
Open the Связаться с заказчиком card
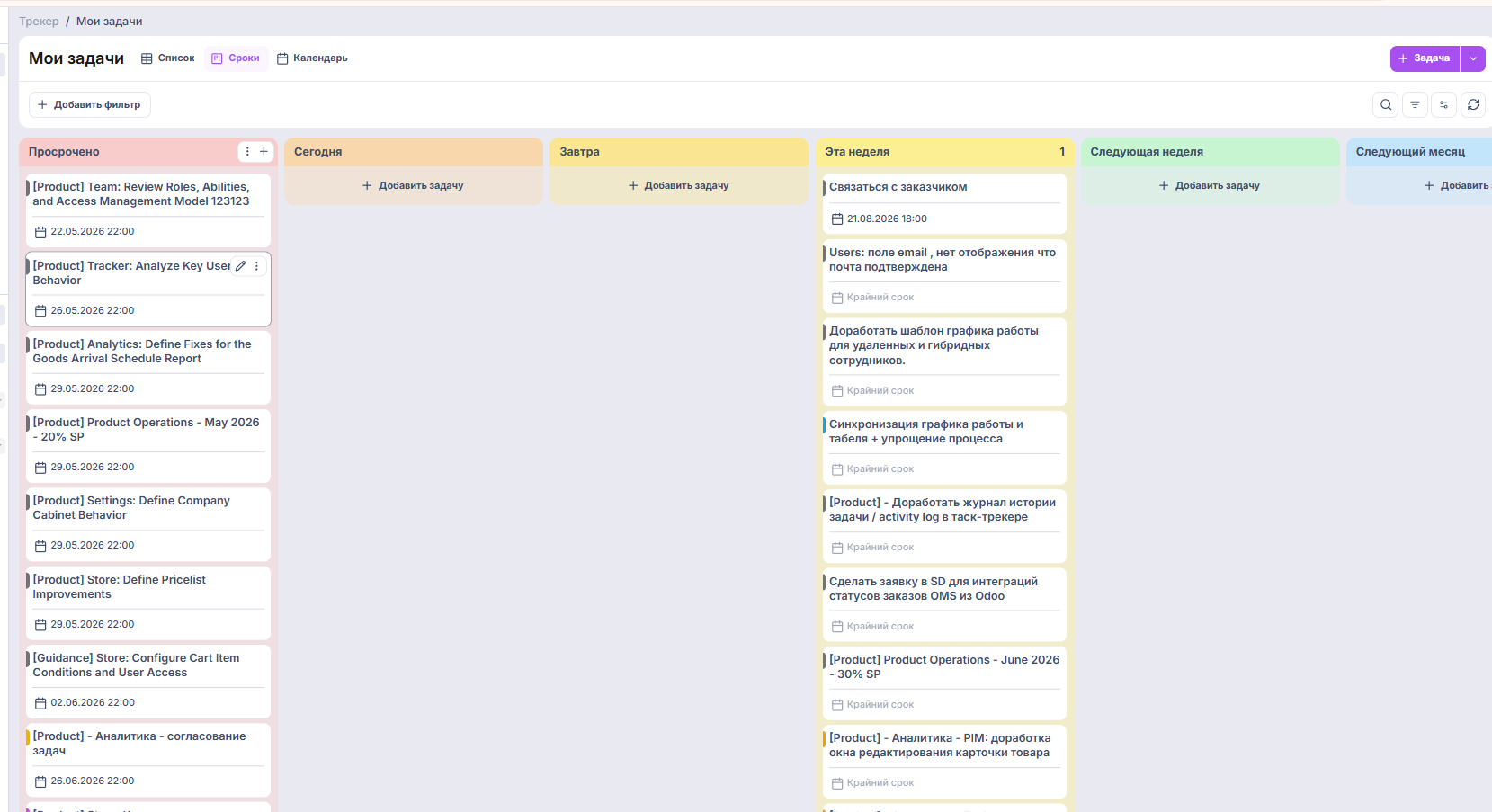point(944,203)
